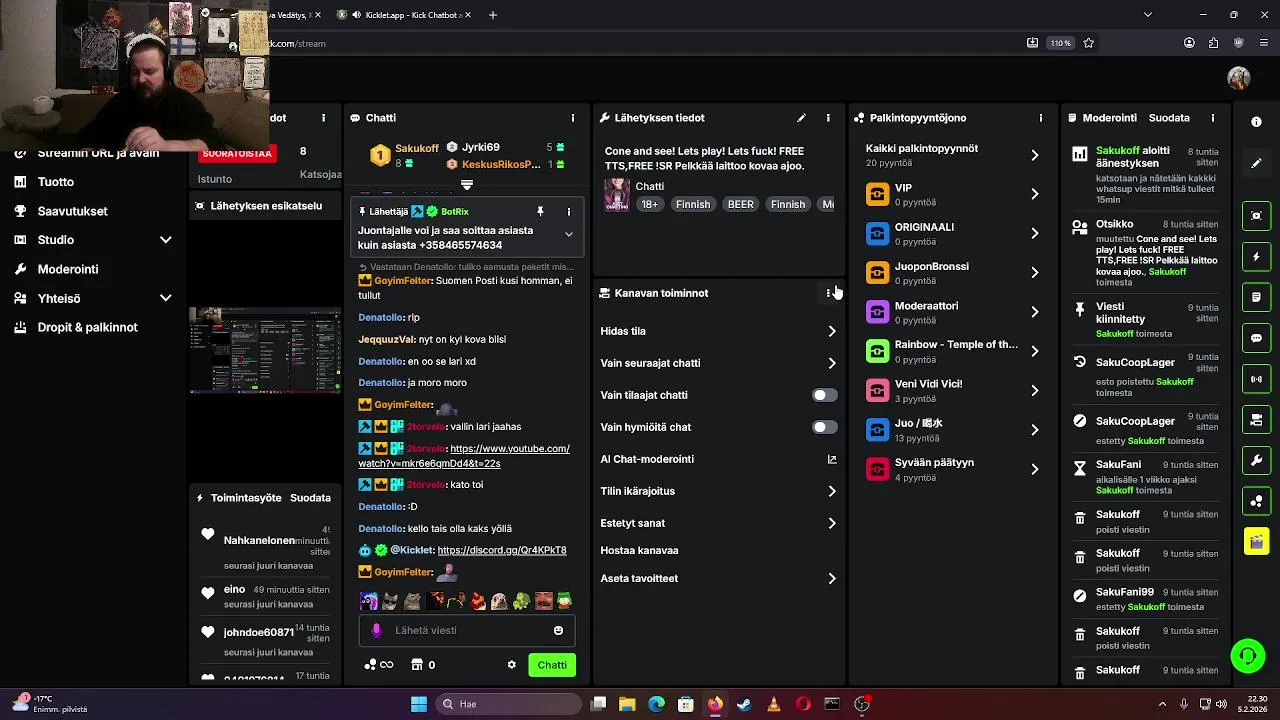This screenshot has width=1280, height=720.
Task: Open Estetyt sanat settings
Action: [719, 523]
